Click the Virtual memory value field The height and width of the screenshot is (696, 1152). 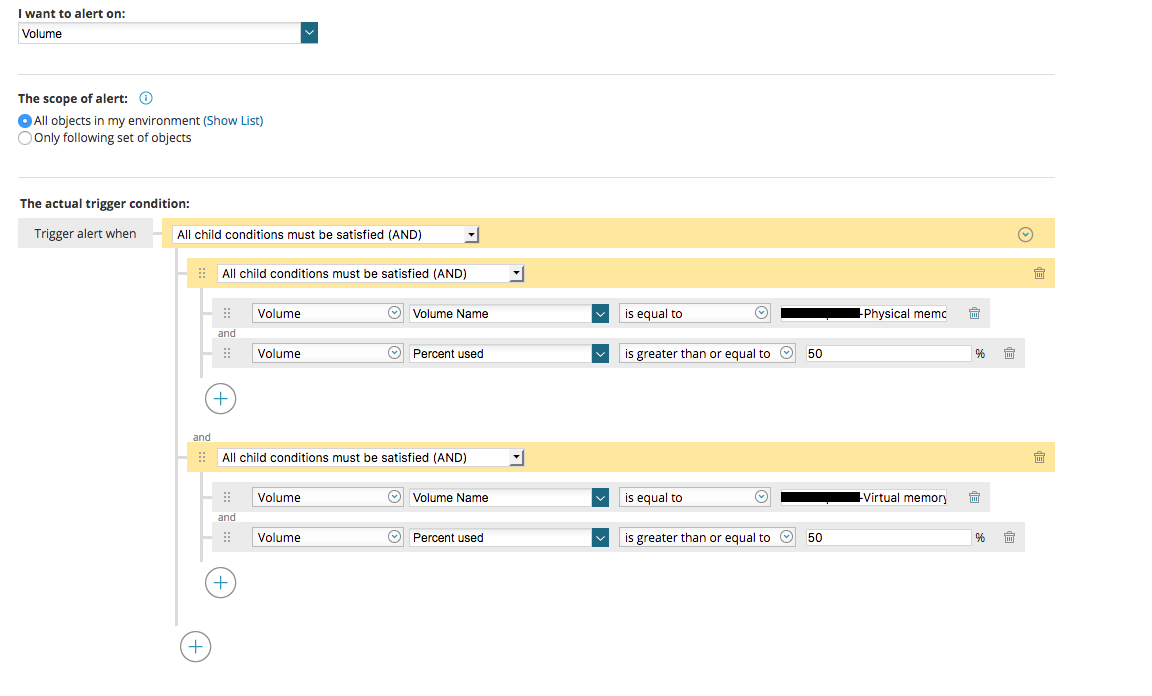tap(863, 498)
